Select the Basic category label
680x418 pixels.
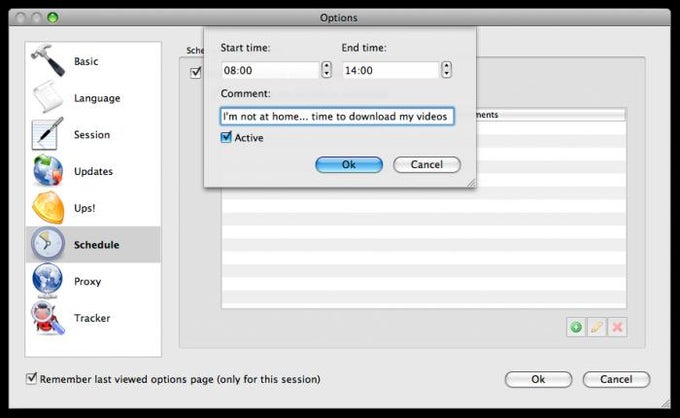pos(86,61)
